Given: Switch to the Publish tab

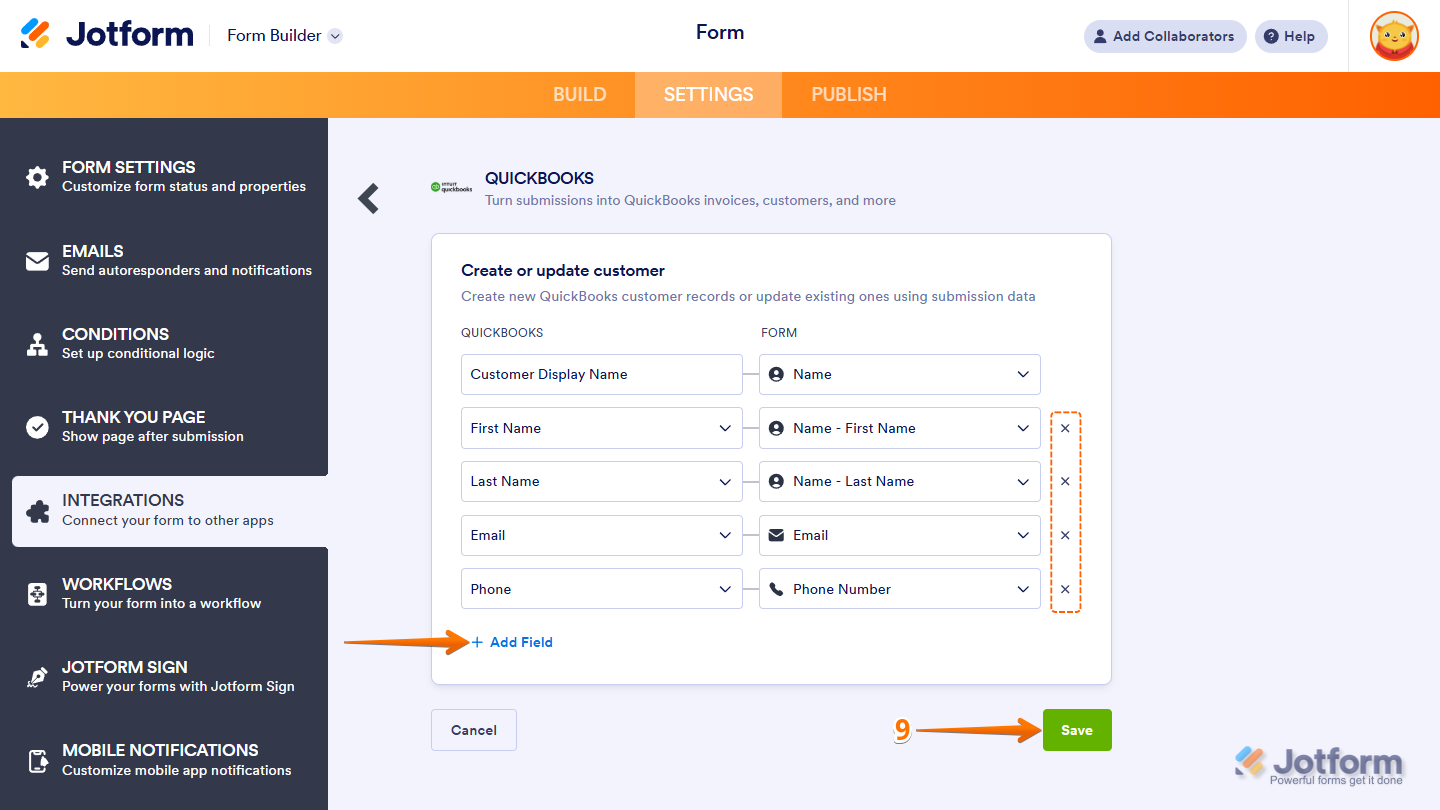Looking at the screenshot, I should 848,95.
